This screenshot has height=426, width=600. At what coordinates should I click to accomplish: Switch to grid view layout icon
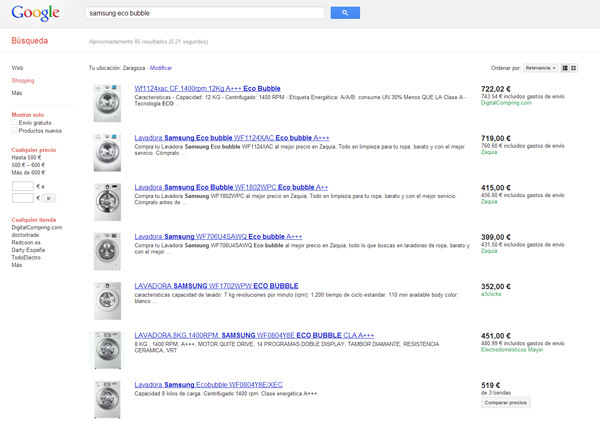576,67
